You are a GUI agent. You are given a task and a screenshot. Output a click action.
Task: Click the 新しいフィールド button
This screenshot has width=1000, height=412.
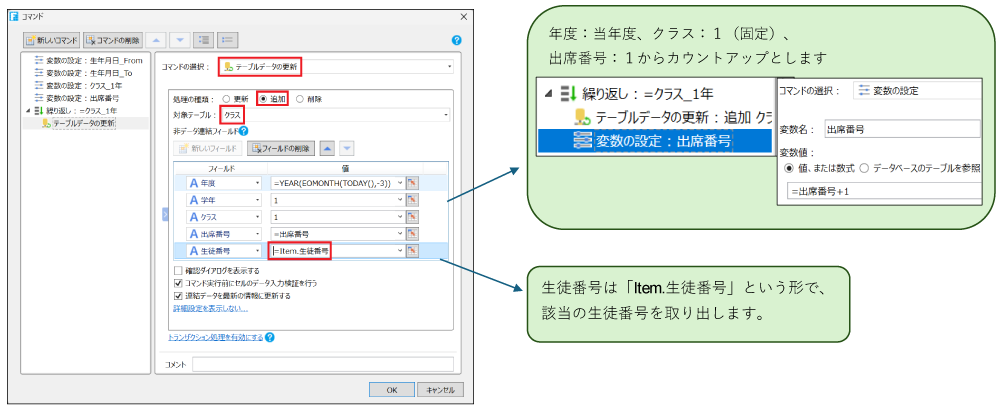point(208,149)
